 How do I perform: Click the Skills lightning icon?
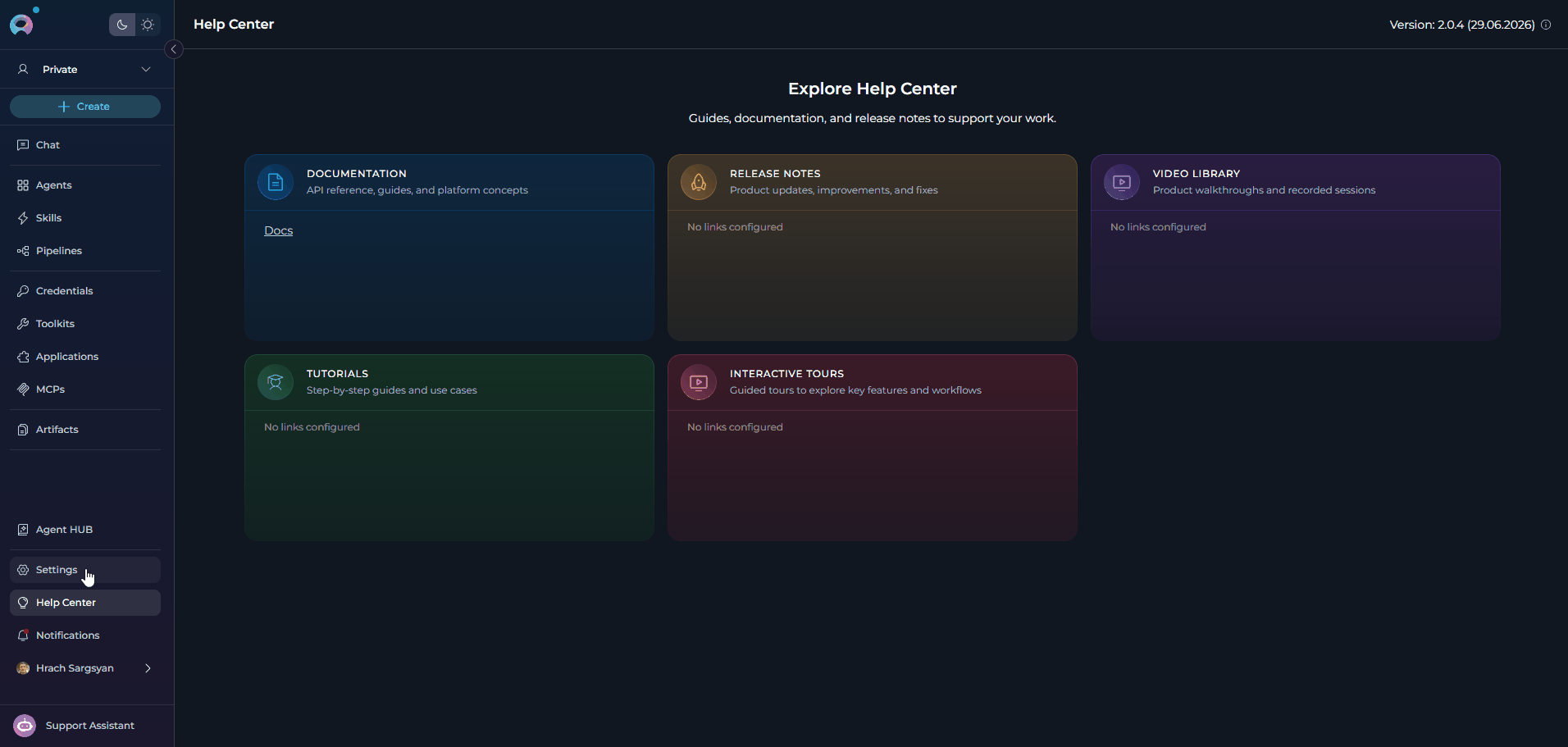pos(23,218)
